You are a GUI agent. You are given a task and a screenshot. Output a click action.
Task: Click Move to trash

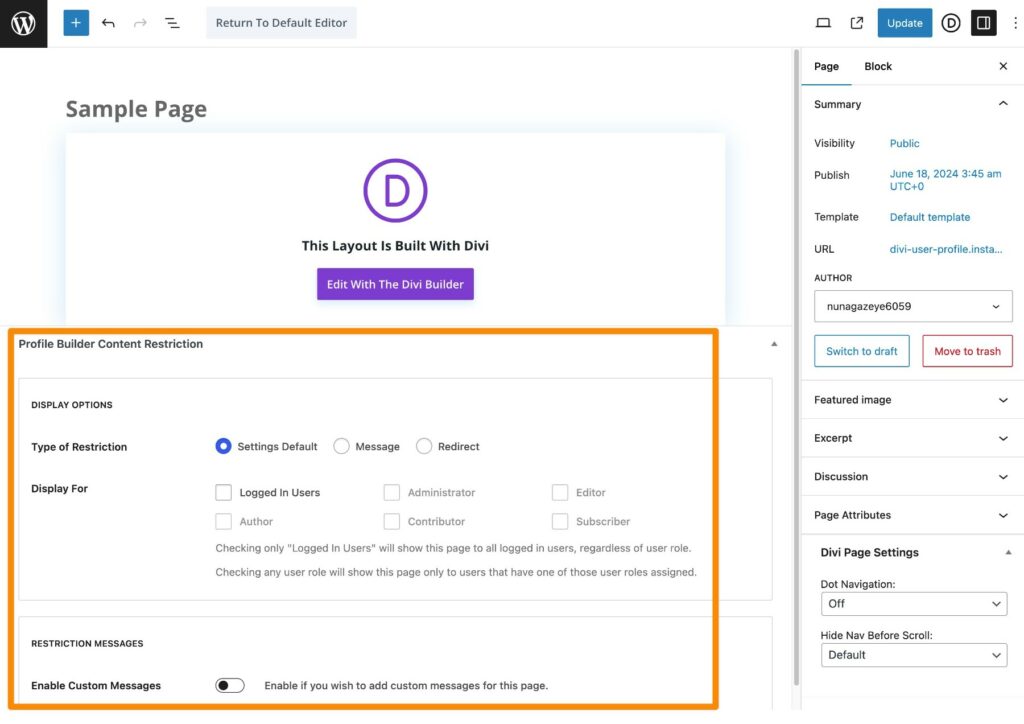(967, 351)
